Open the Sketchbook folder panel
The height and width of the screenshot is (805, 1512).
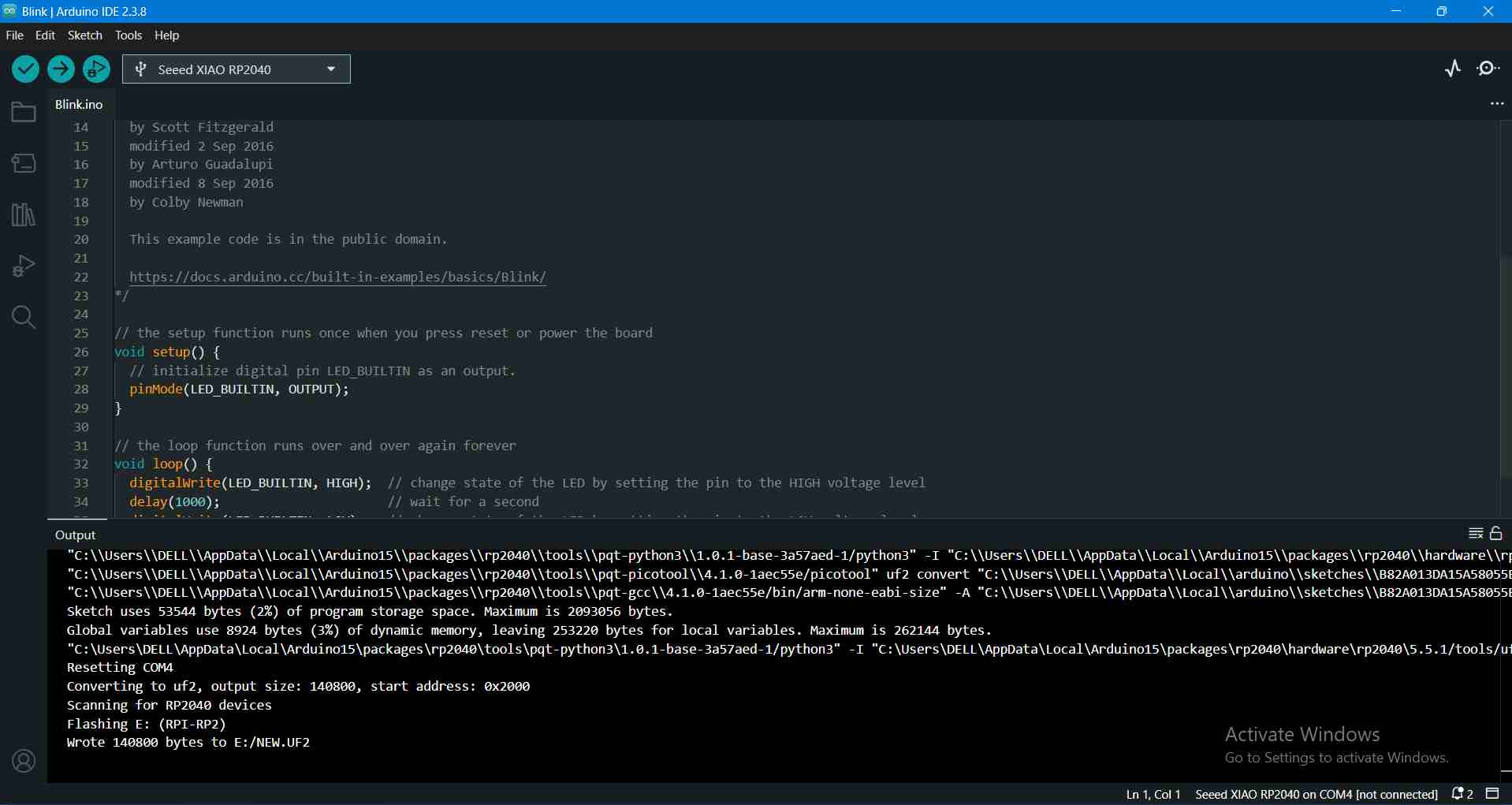[24, 113]
